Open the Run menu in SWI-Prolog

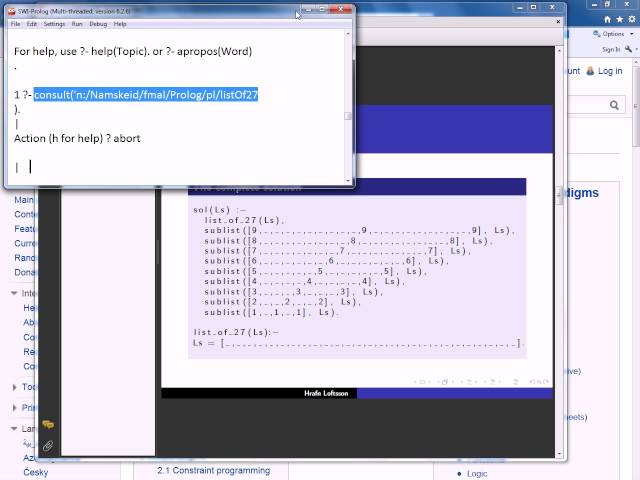77,24
